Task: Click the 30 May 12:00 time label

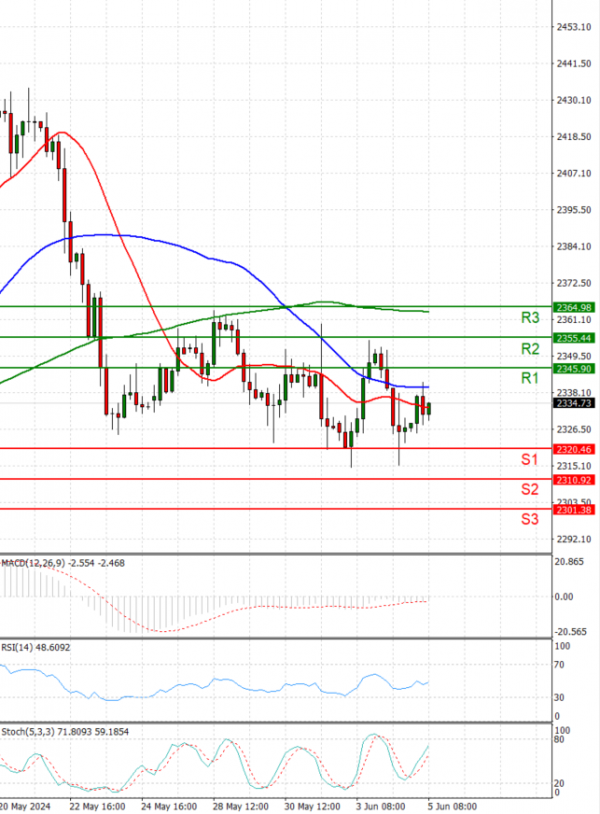Action: click(x=312, y=806)
